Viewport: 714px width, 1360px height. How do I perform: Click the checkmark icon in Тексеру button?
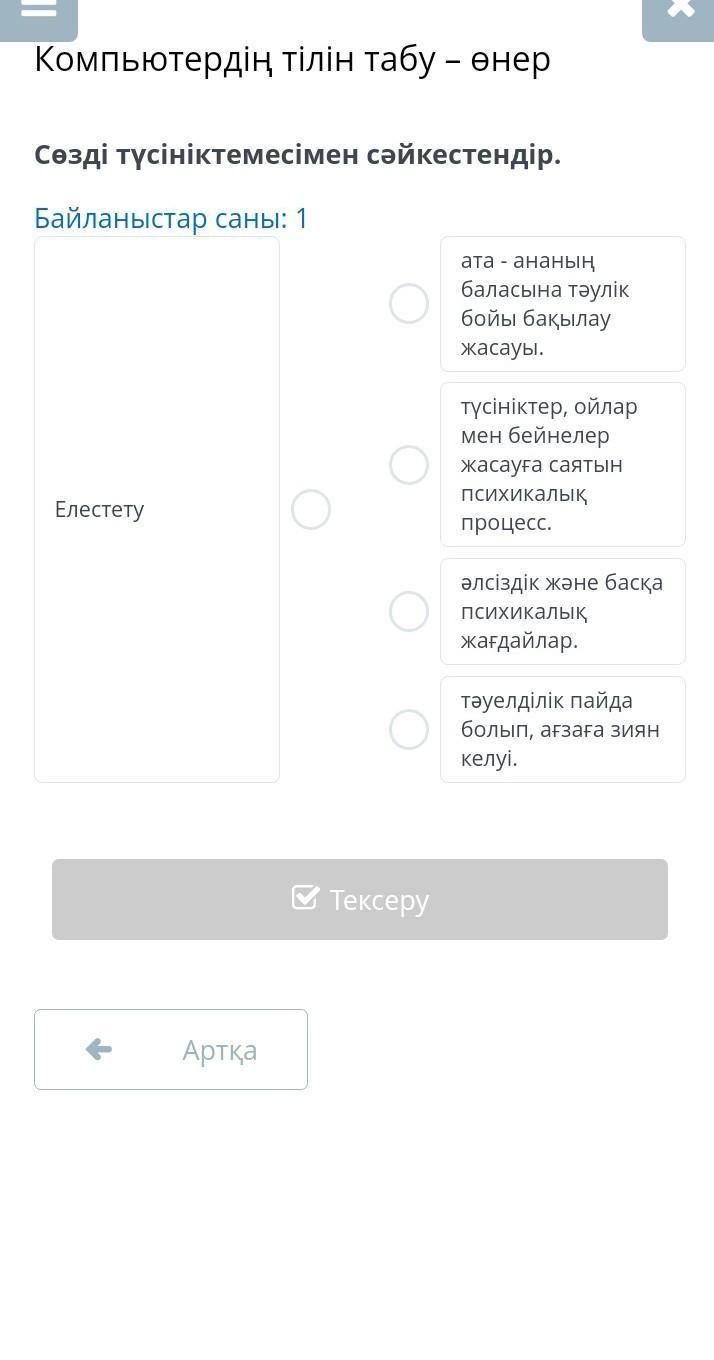305,898
